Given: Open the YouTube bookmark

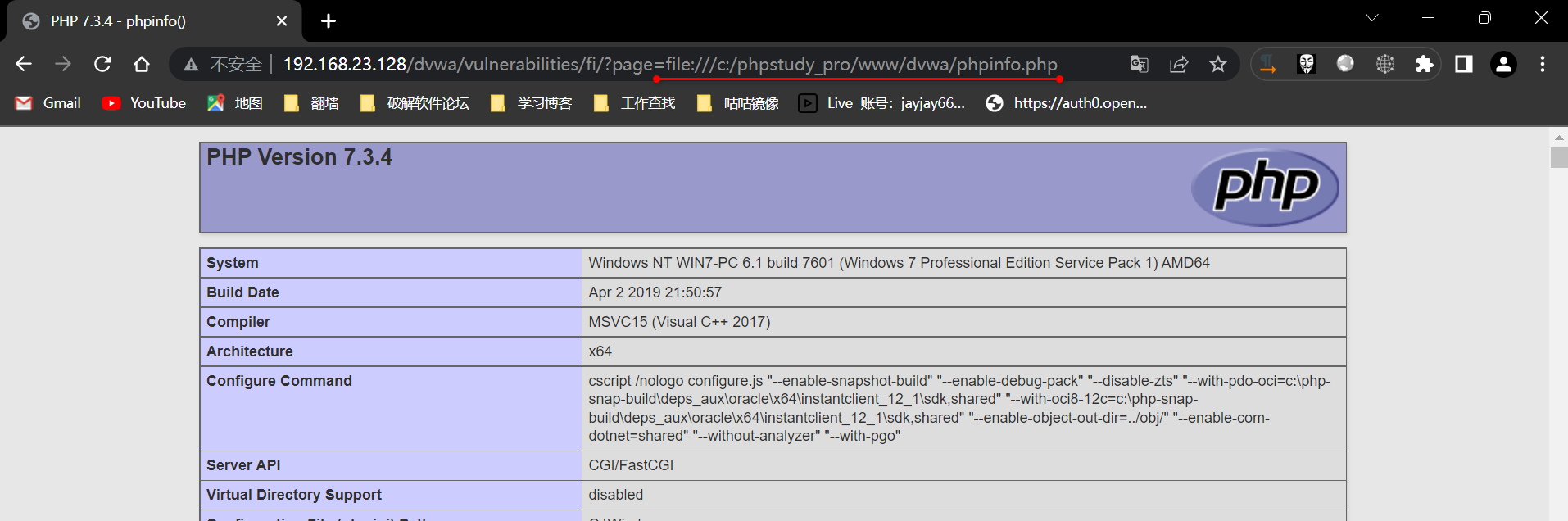Looking at the screenshot, I should 144,103.
